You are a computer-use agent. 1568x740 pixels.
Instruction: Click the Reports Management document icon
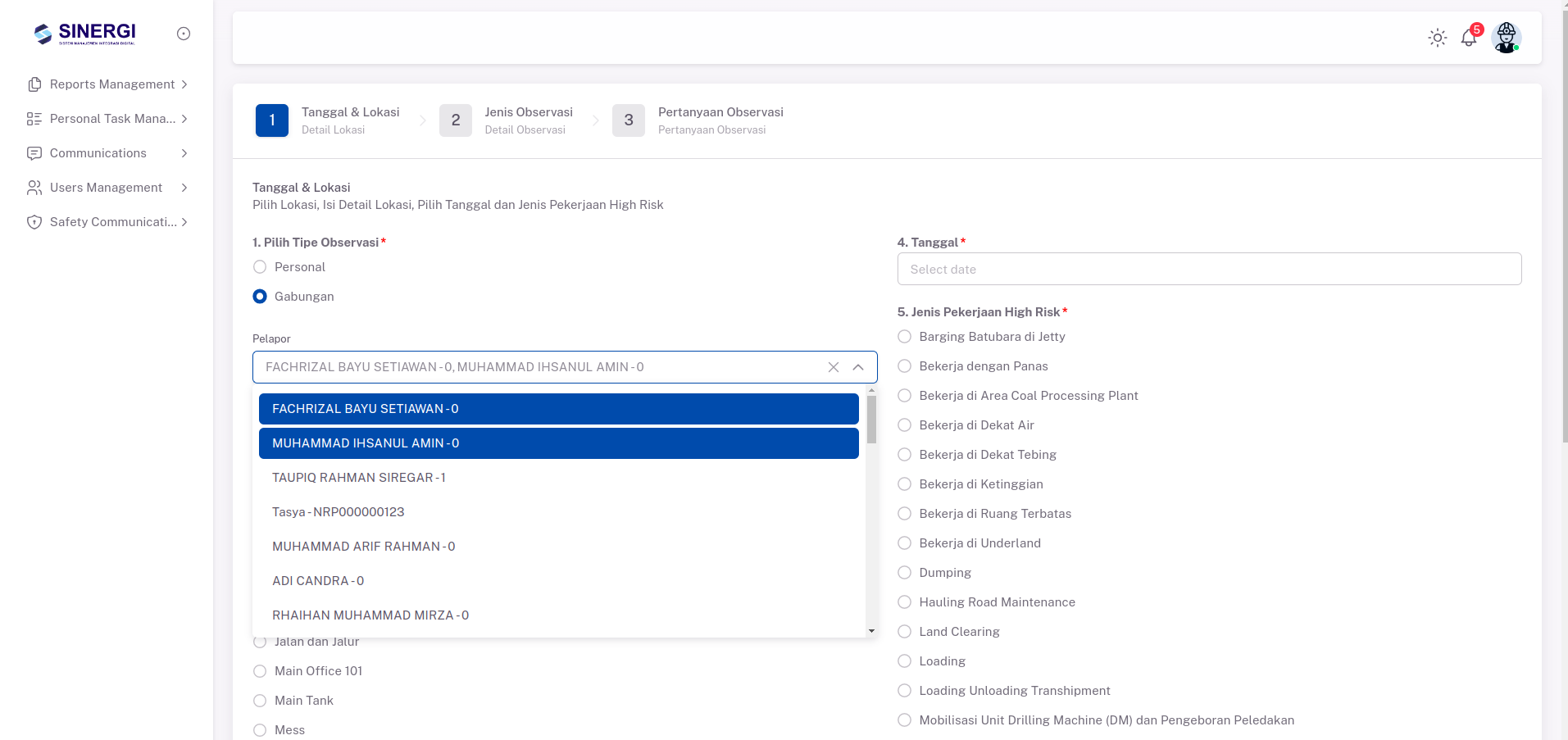point(34,84)
